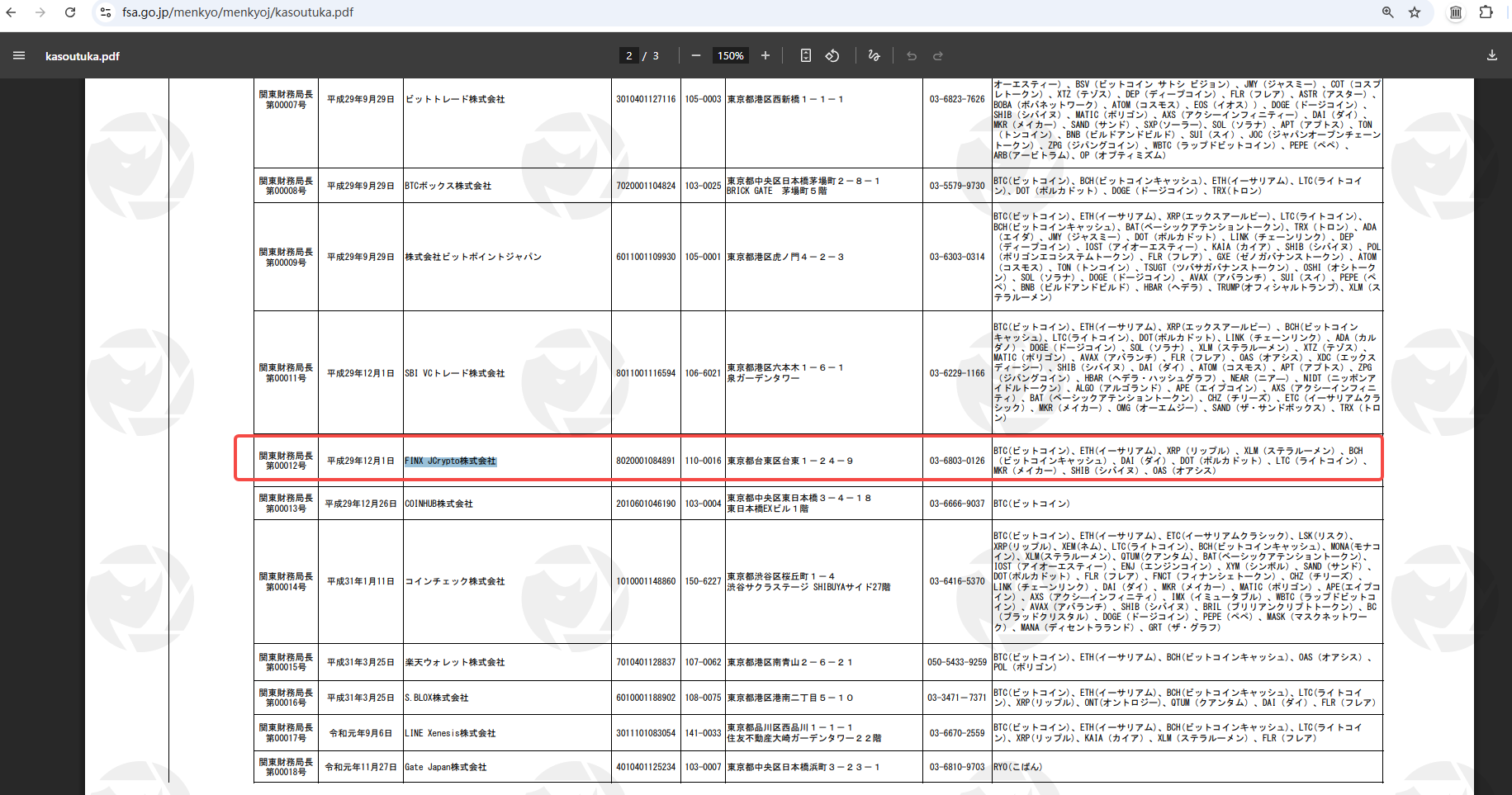Enable the PDF draw annotation tool
1512x795 pixels.
coord(874,56)
